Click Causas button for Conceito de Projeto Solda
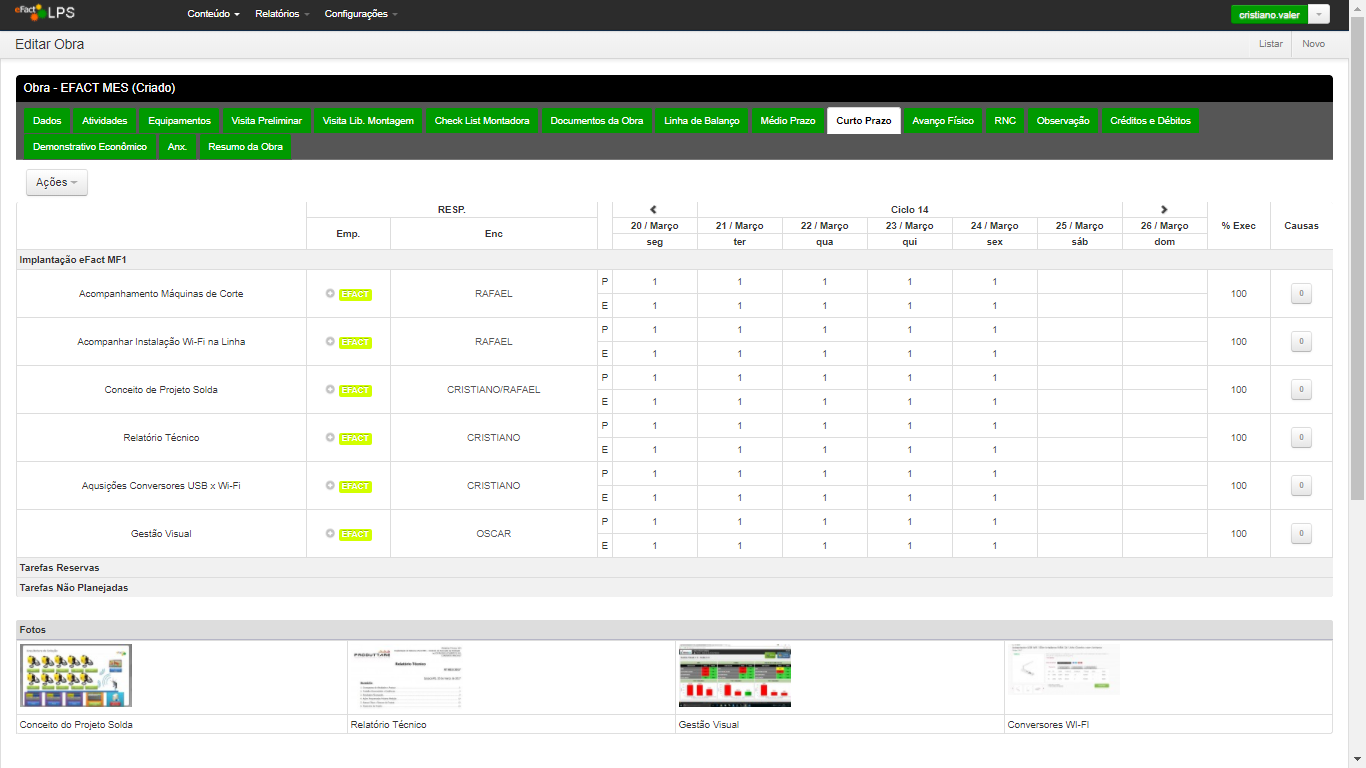The height and width of the screenshot is (768, 1366). click(1301, 390)
